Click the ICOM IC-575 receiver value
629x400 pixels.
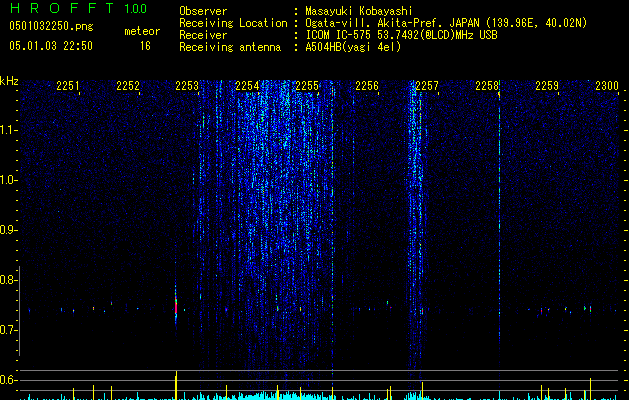[x=401, y=35]
